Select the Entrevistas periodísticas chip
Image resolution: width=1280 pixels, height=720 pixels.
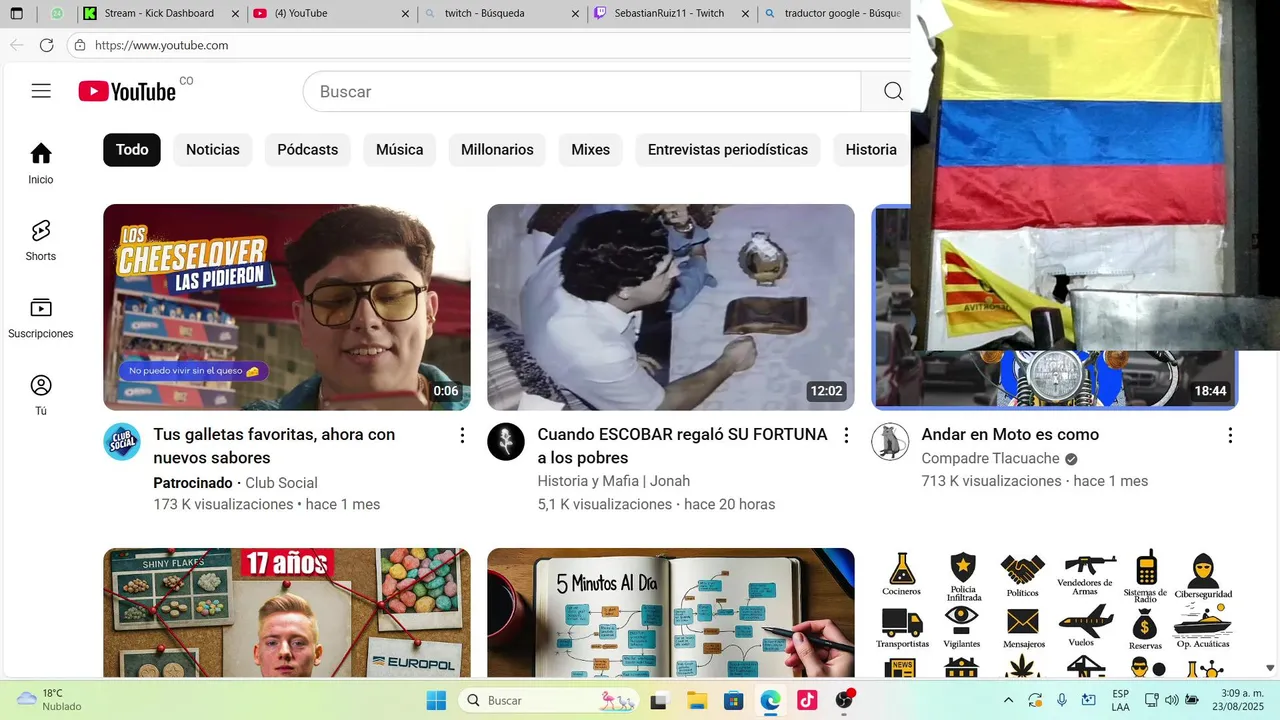pos(728,149)
